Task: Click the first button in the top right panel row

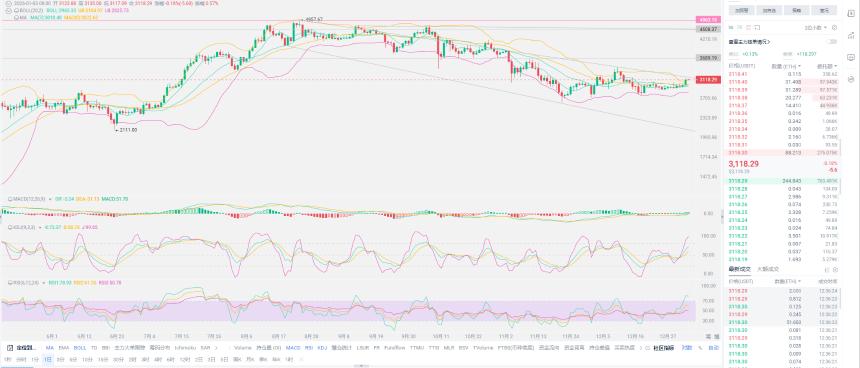Action: click(742, 10)
